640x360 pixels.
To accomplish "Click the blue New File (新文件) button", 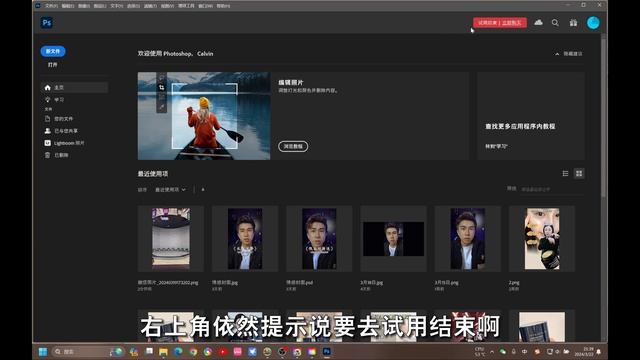I will point(53,51).
